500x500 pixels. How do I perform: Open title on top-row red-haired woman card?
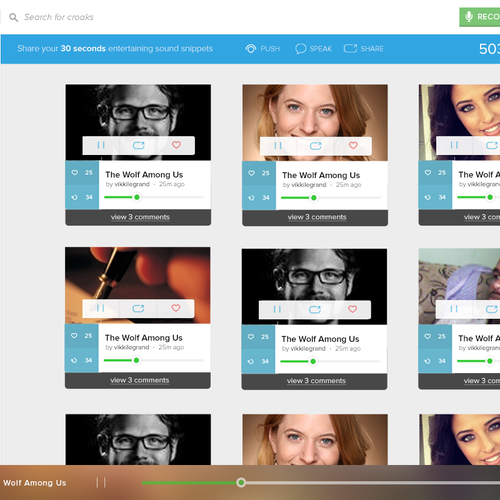pyautogui.click(x=321, y=175)
